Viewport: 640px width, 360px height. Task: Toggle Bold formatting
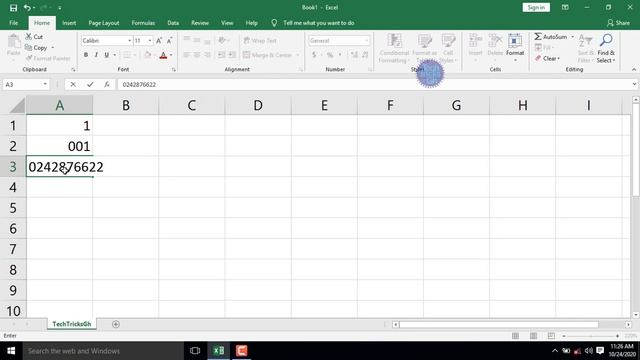[86, 55]
